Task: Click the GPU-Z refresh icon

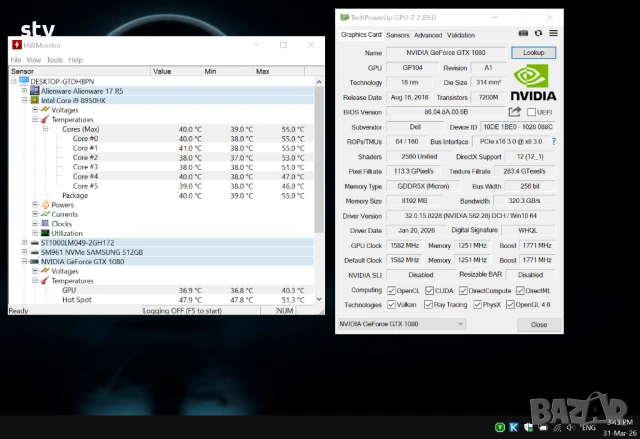Action: (538, 34)
